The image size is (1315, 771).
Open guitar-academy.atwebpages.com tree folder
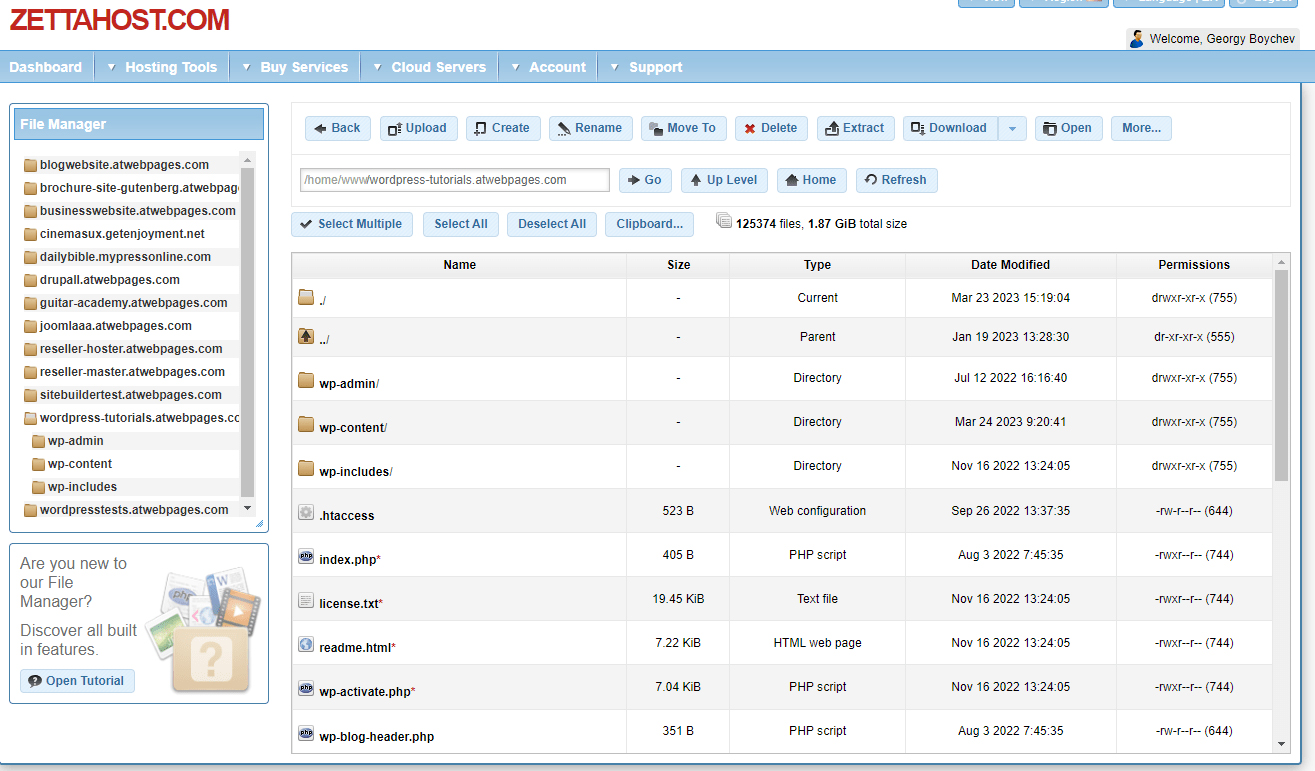point(133,303)
